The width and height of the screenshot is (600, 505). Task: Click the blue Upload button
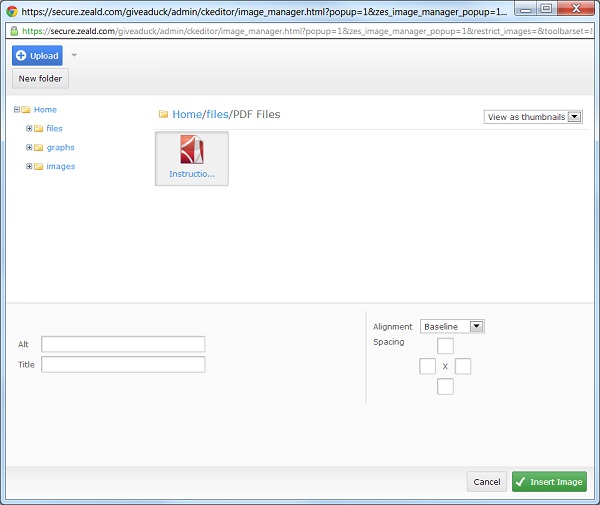(37, 55)
